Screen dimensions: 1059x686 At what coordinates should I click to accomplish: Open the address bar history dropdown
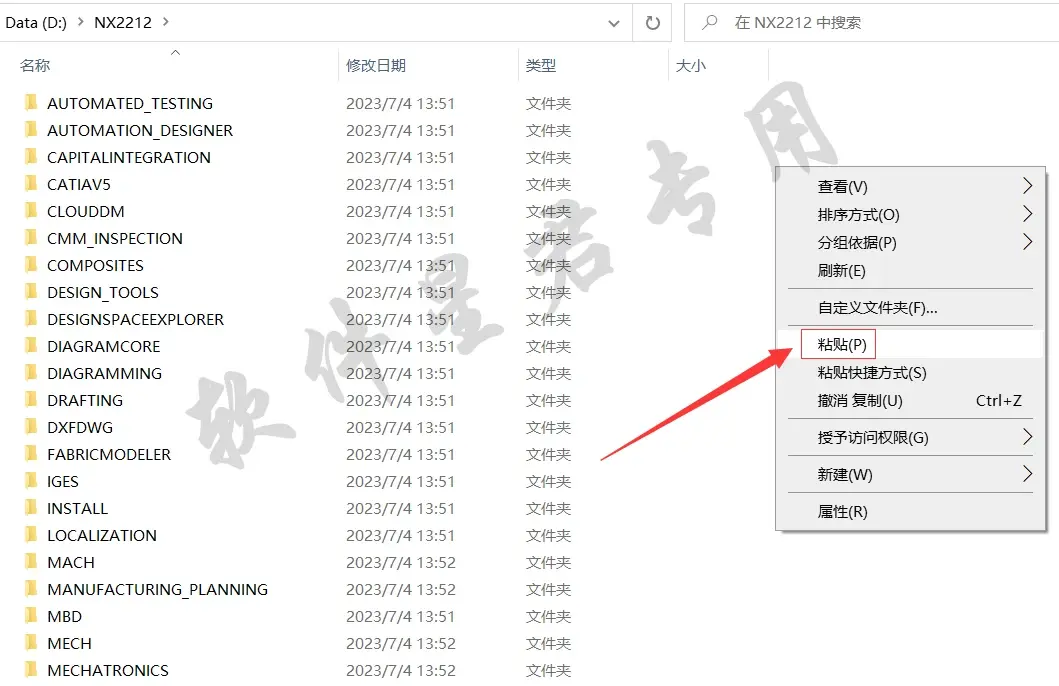pyautogui.click(x=613, y=23)
